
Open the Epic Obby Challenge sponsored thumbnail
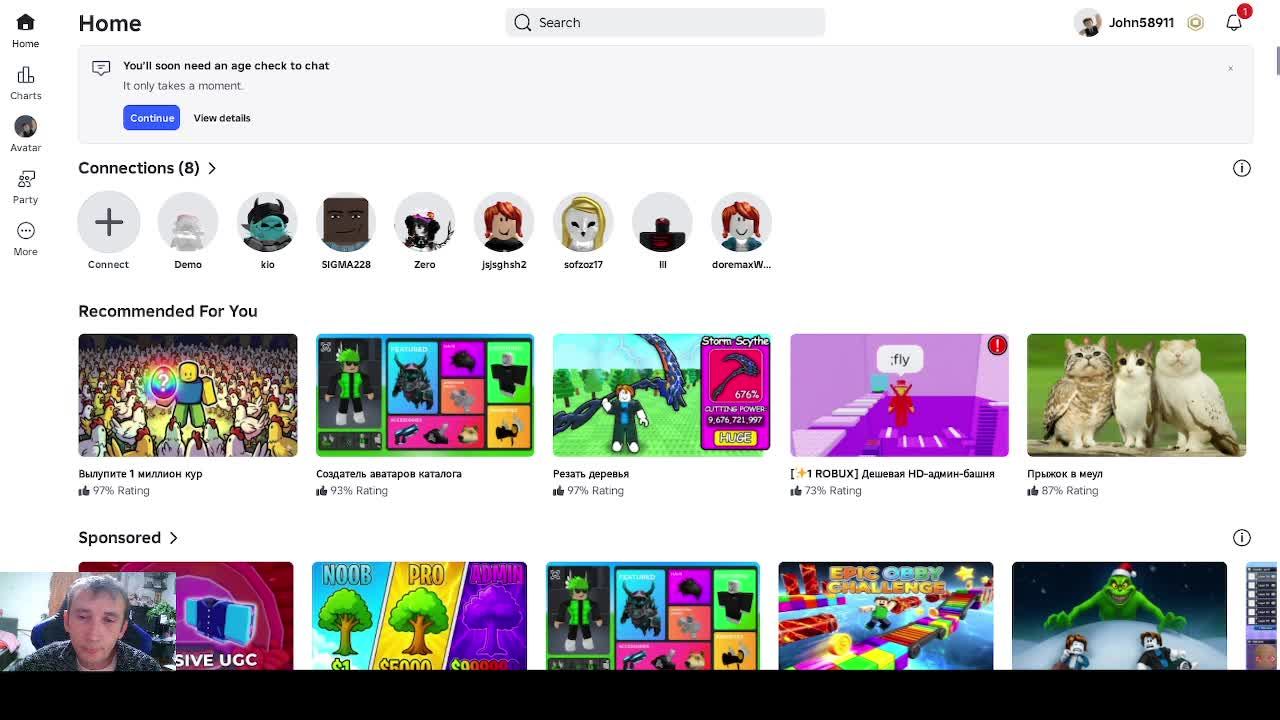coord(886,615)
